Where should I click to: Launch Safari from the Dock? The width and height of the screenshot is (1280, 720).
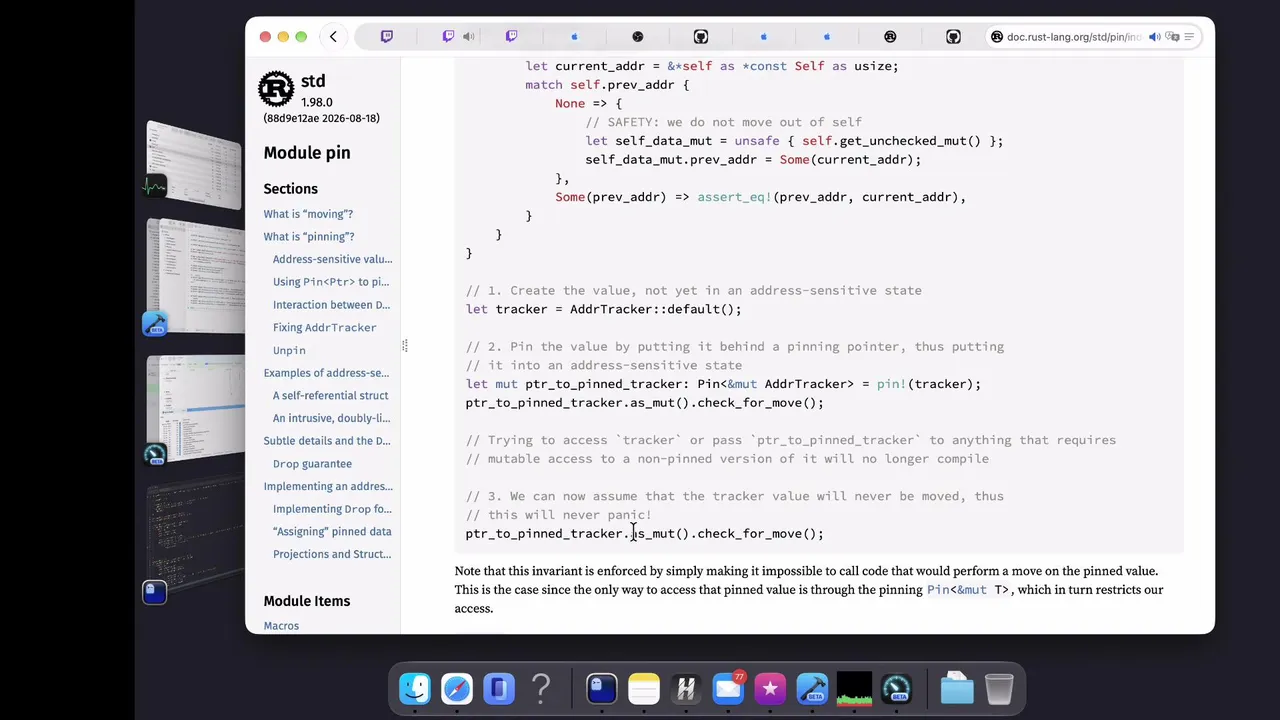457,688
